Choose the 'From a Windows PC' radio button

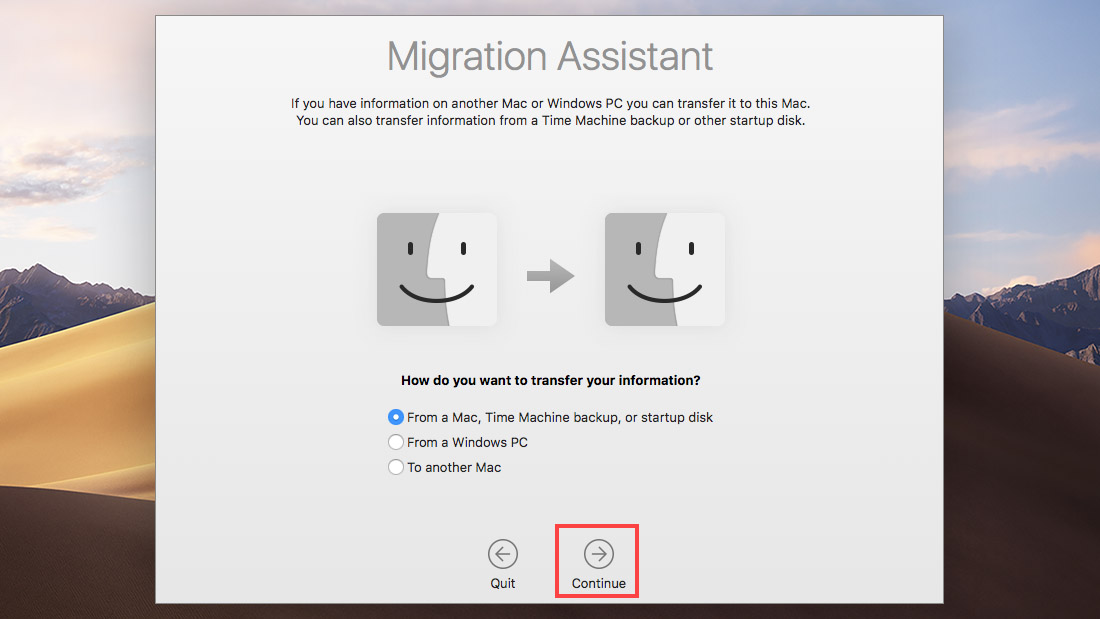point(395,442)
